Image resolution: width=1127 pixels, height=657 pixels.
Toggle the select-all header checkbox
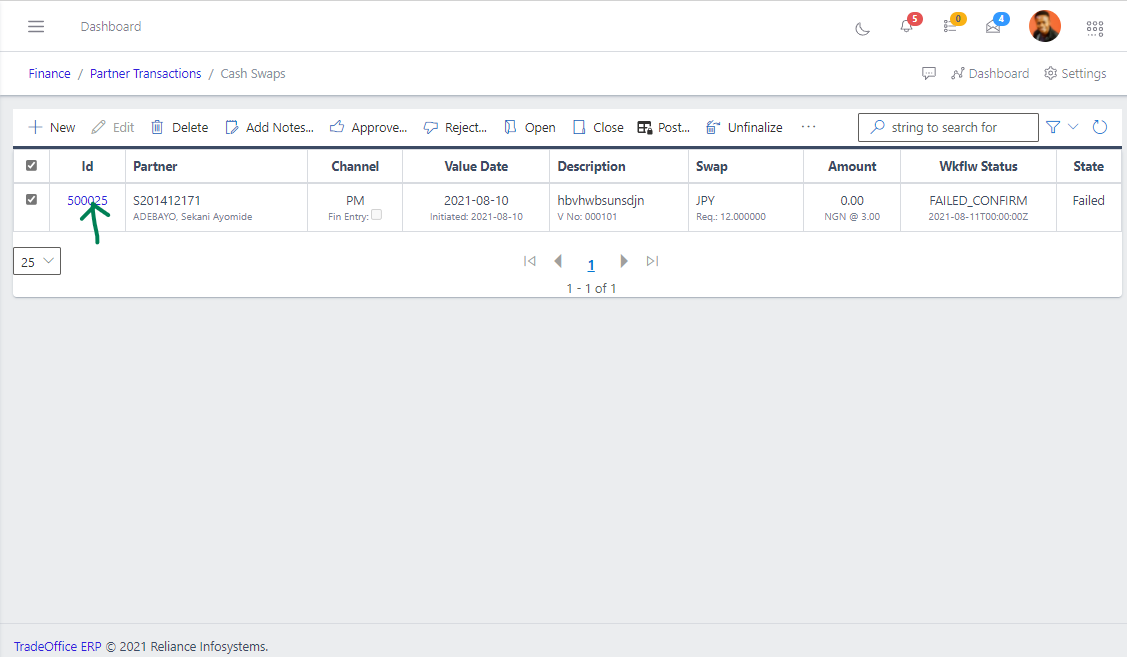[x=31, y=166]
